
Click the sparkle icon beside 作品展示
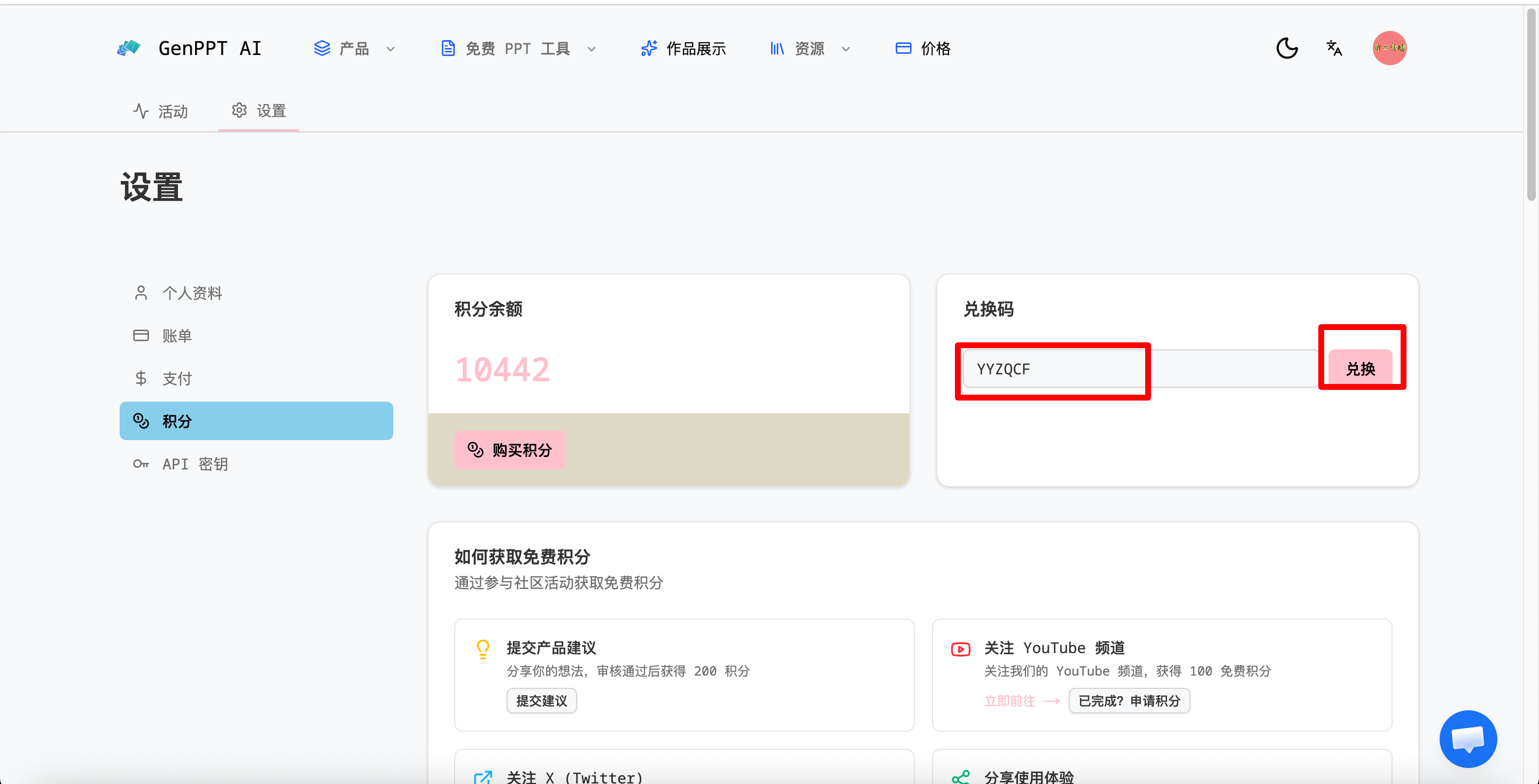point(649,49)
